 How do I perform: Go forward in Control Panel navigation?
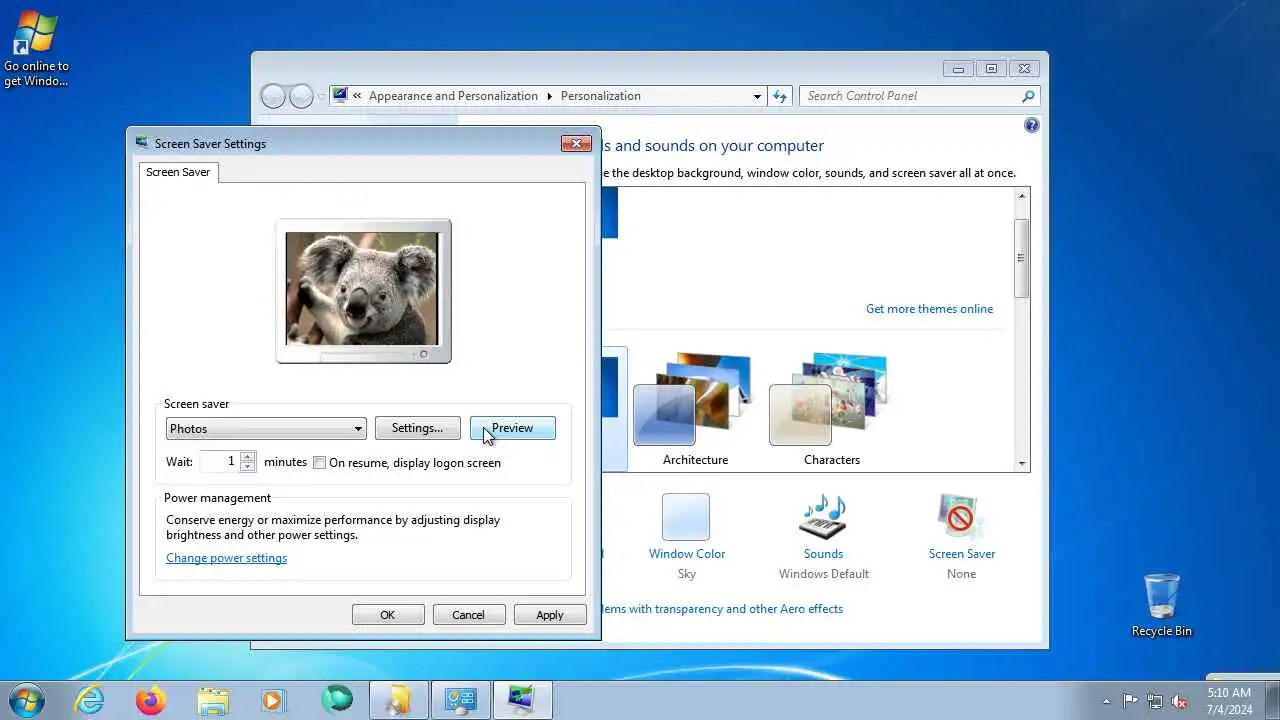301,96
